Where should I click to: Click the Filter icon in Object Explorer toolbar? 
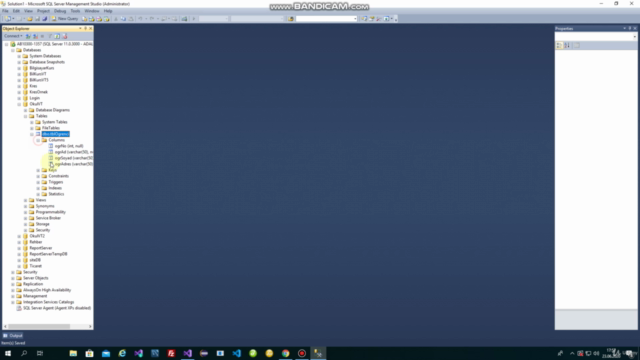[50, 36]
